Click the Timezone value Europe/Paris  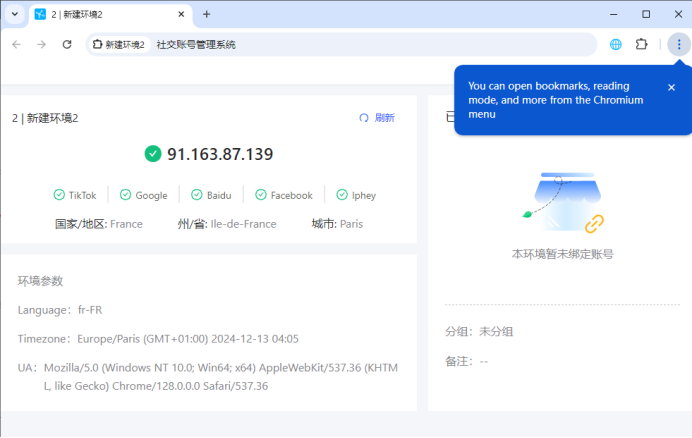(x=188, y=339)
